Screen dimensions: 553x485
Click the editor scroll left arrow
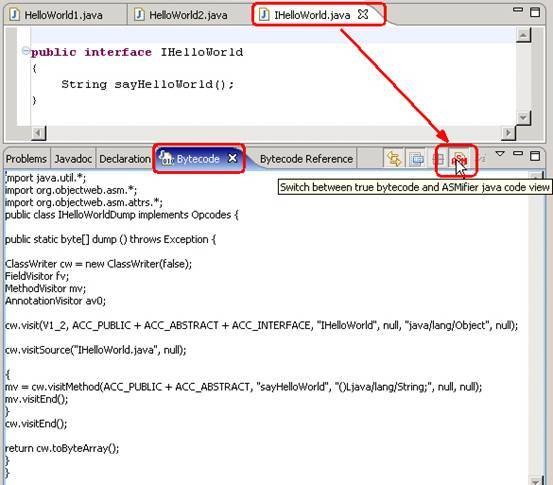pyautogui.click(x=38, y=133)
